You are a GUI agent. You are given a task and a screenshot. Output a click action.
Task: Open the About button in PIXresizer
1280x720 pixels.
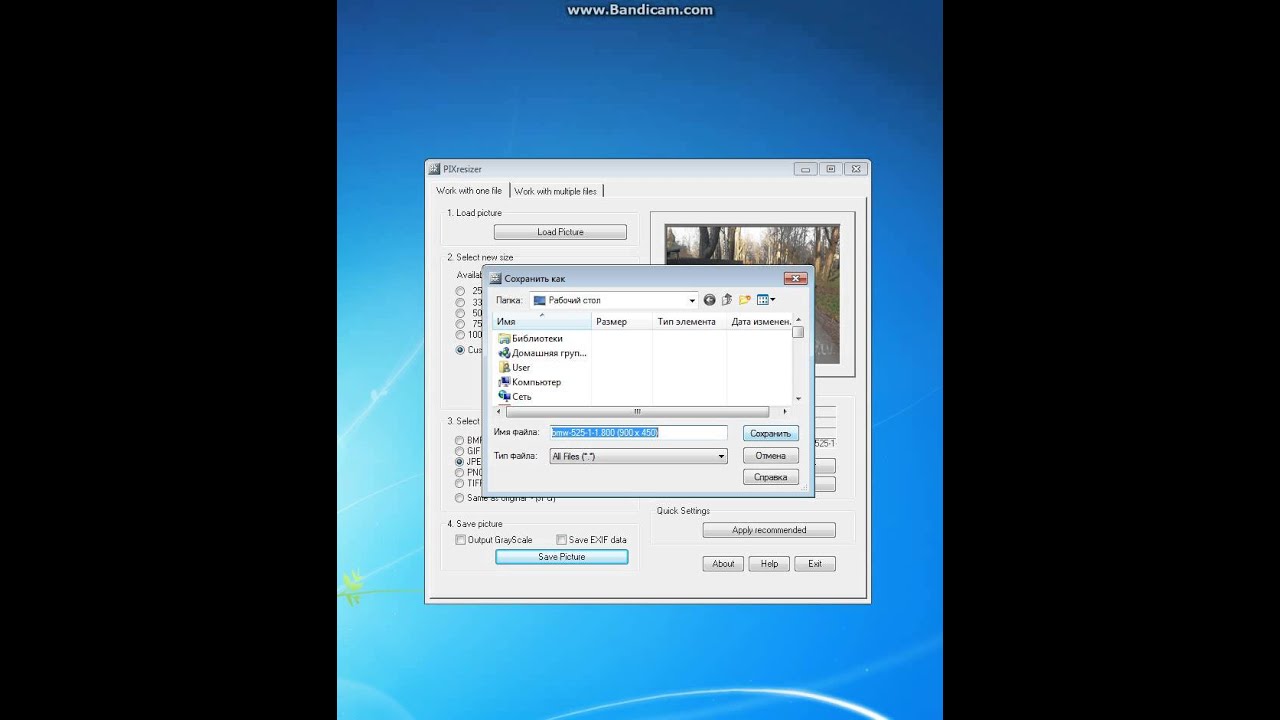[x=723, y=564]
